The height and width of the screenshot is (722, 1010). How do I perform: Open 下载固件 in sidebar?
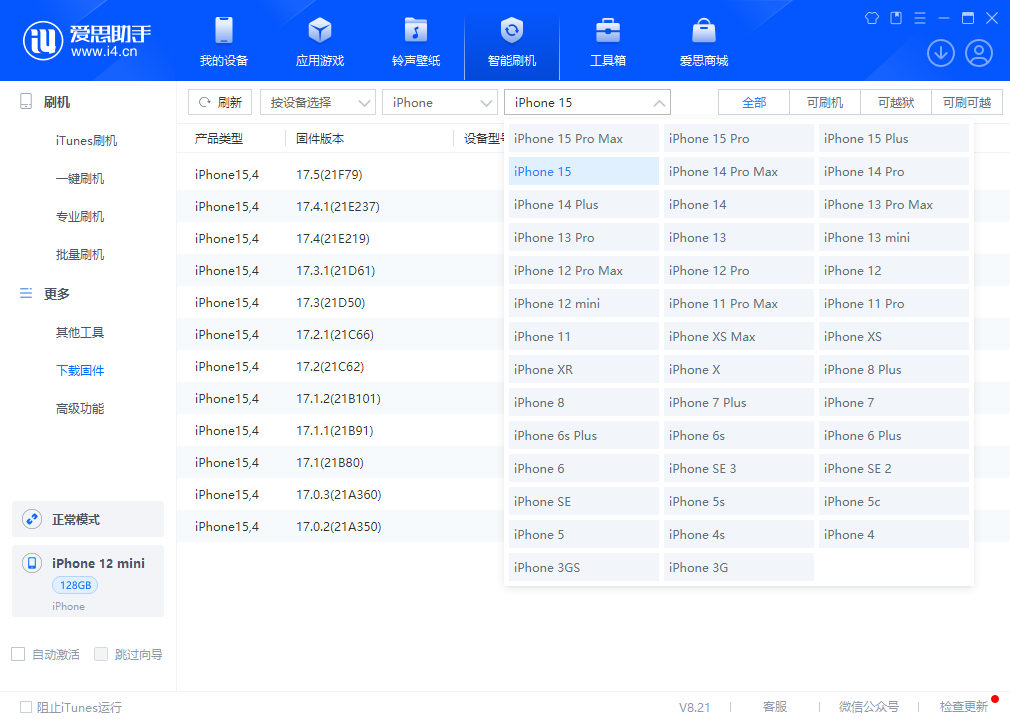pyautogui.click(x=80, y=370)
